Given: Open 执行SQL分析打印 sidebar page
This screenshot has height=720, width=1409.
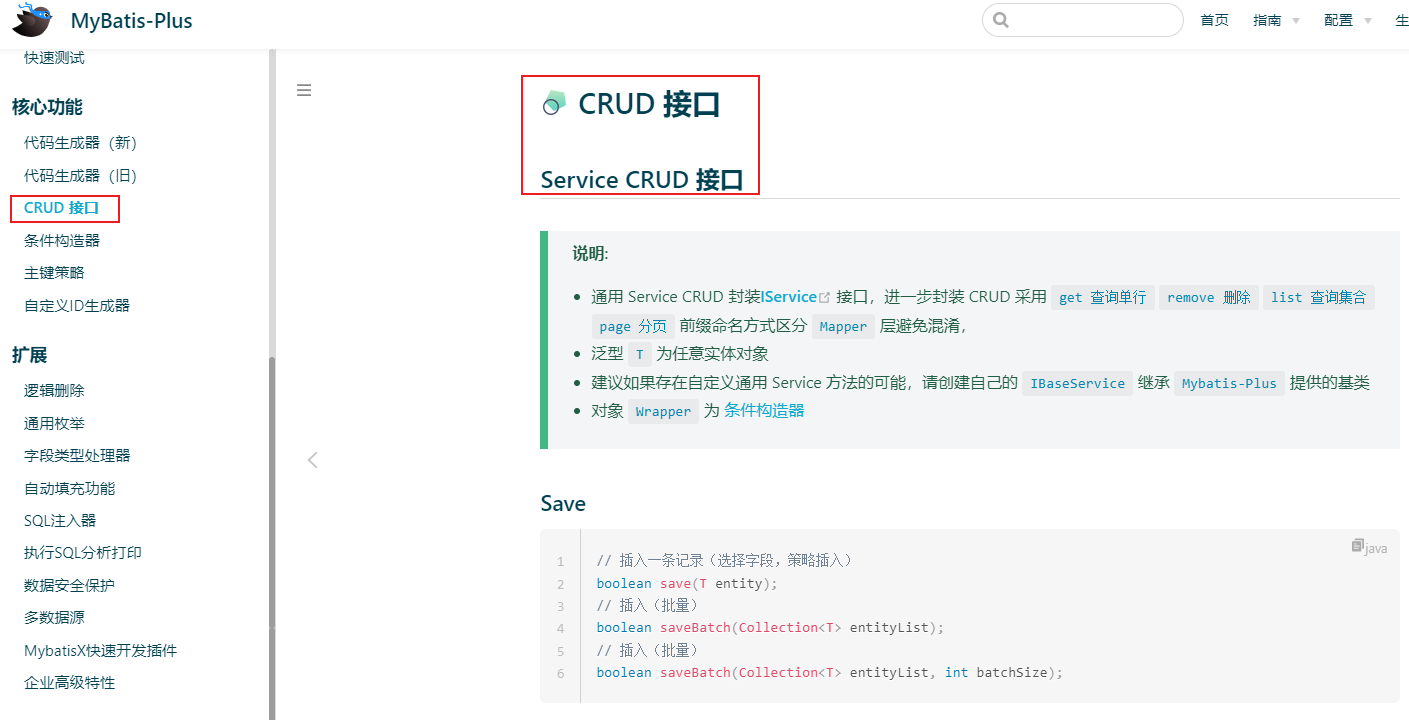Looking at the screenshot, I should [x=83, y=553].
